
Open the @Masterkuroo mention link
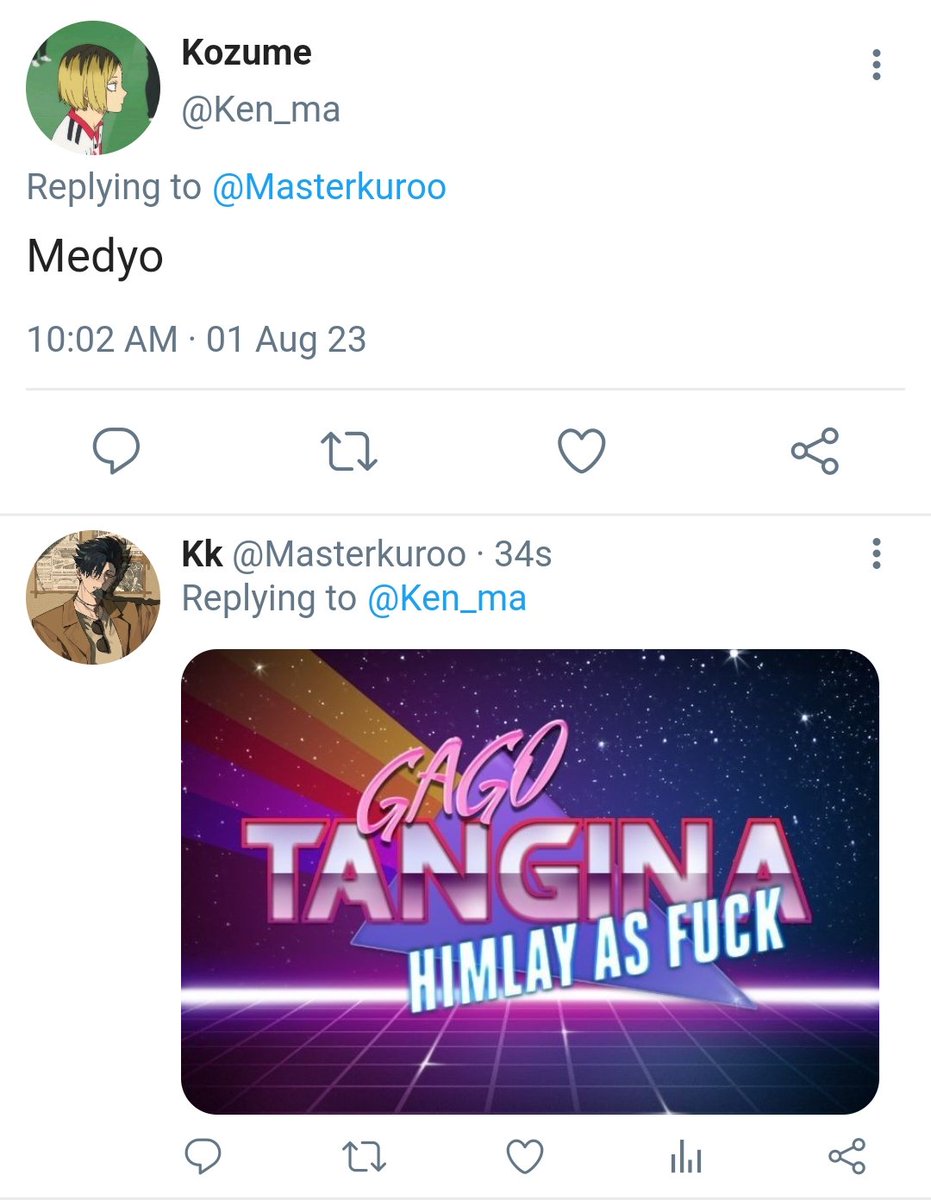click(329, 187)
